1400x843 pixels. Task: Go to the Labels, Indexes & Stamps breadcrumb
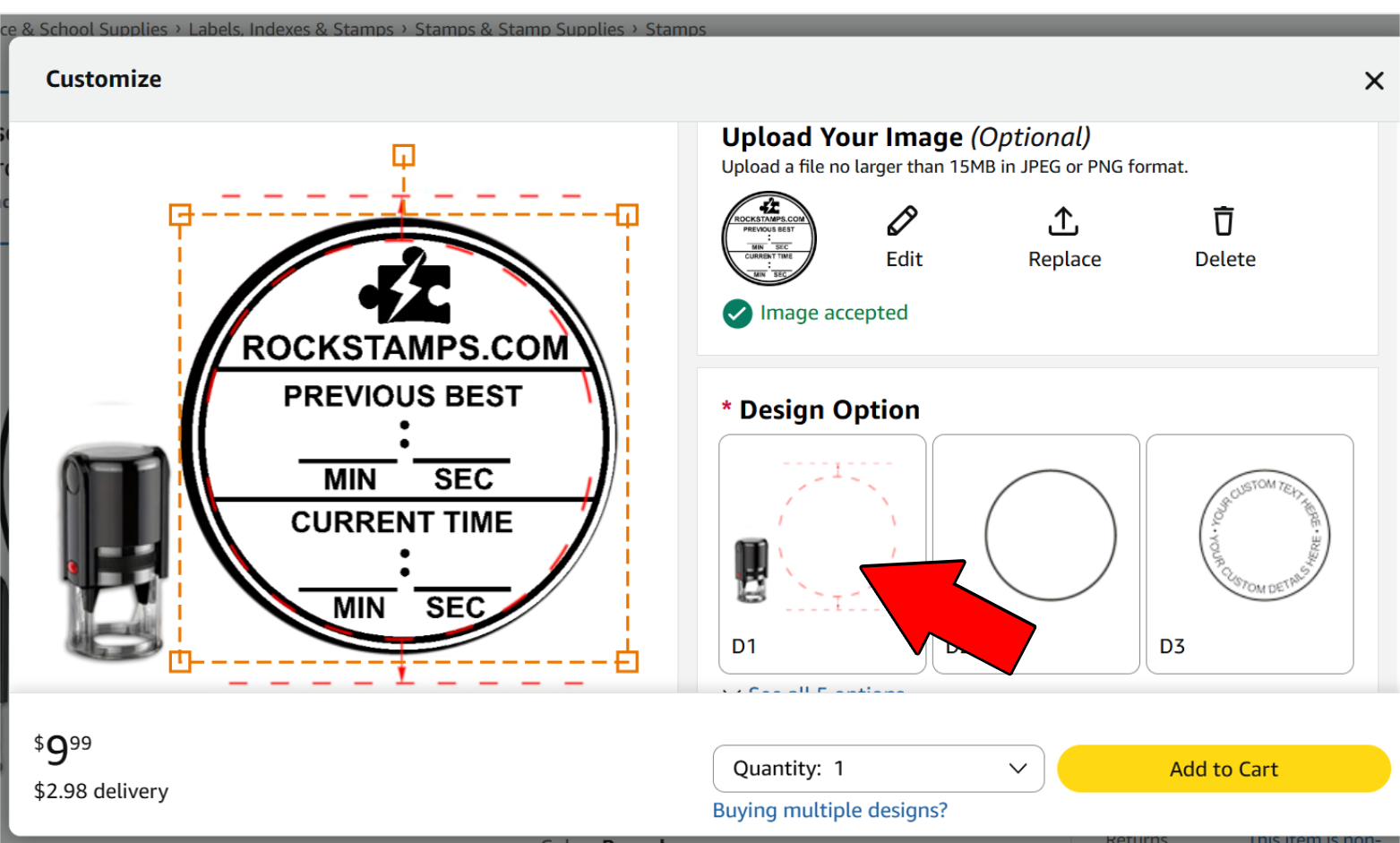click(291, 29)
